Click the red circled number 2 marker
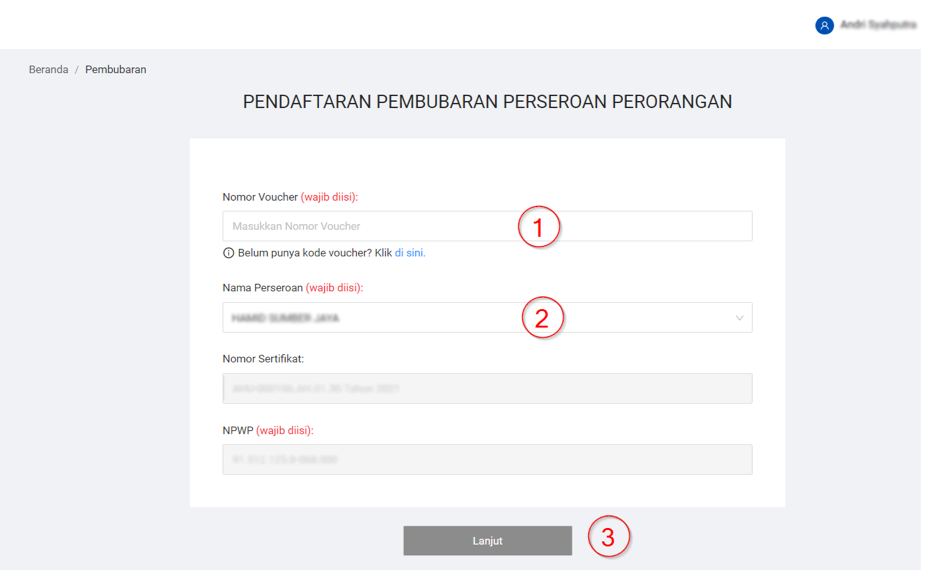This screenshot has height=570, width=927. click(542, 318)
